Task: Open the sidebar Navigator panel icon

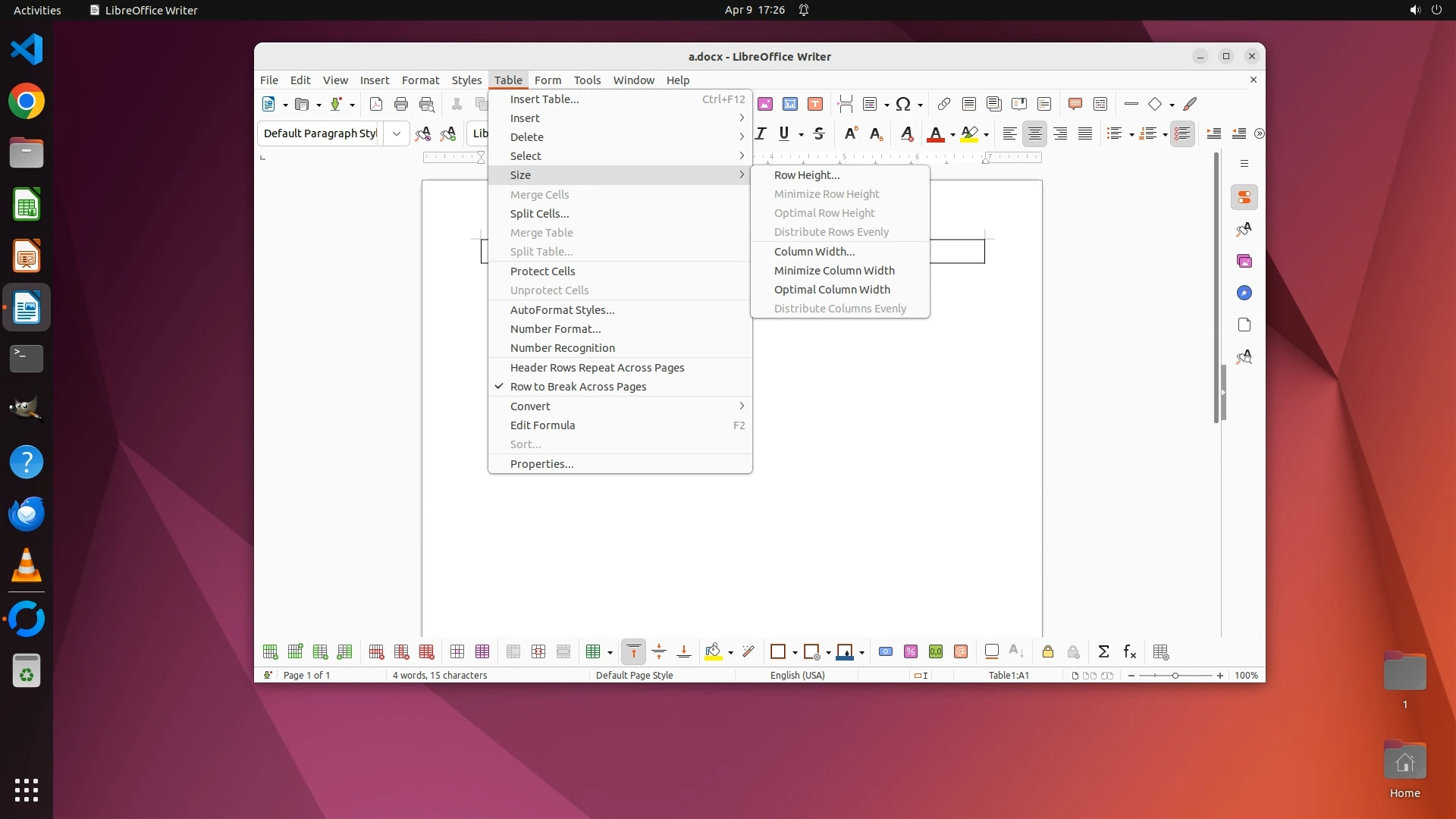Action: tap(1244, 293)
